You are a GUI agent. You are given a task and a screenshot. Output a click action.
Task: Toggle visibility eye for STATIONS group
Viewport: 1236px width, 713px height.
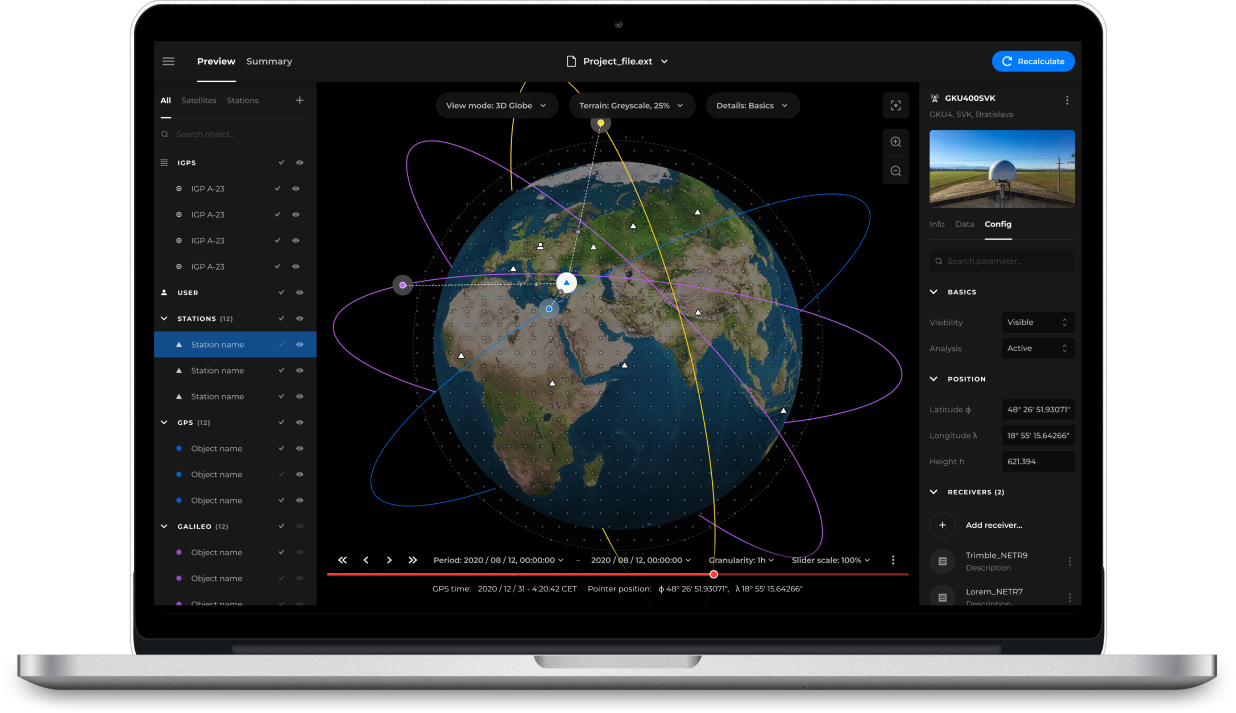[299, 319]
